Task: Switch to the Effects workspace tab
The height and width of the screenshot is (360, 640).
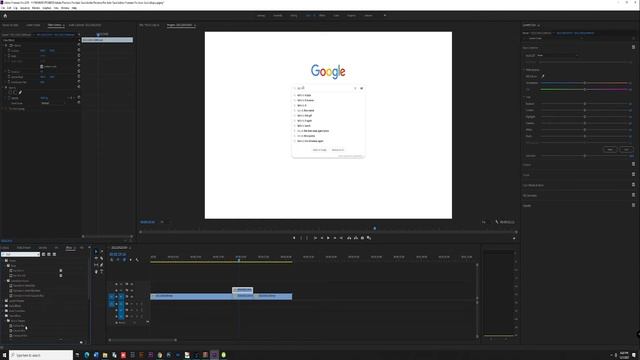Action: coord(322,16)
